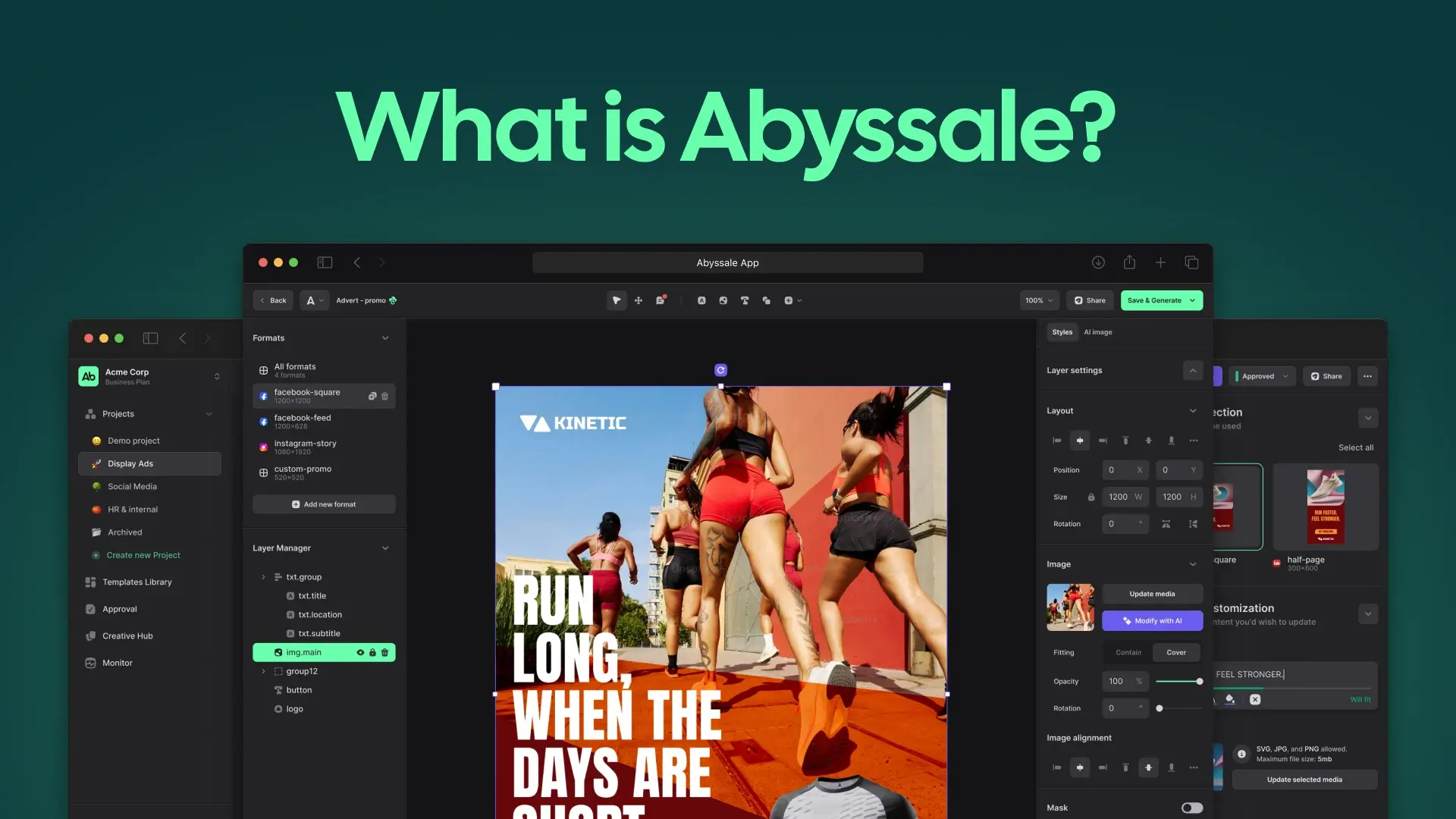1456x819 pixels.
Task: Enable the Mask toggle switch
Action: pyautogui.click(x=1191, y=808)
